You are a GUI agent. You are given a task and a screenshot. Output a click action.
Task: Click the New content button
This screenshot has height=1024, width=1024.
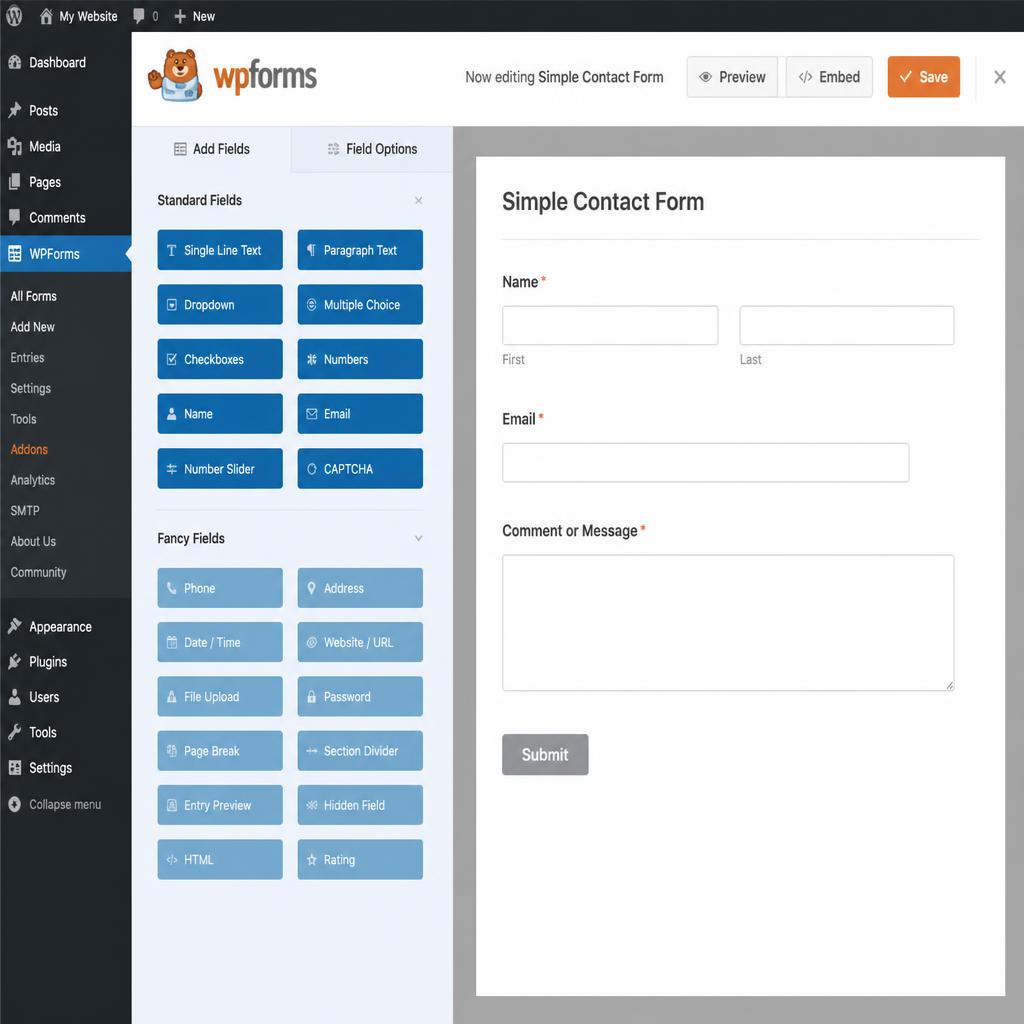(195, 16)
